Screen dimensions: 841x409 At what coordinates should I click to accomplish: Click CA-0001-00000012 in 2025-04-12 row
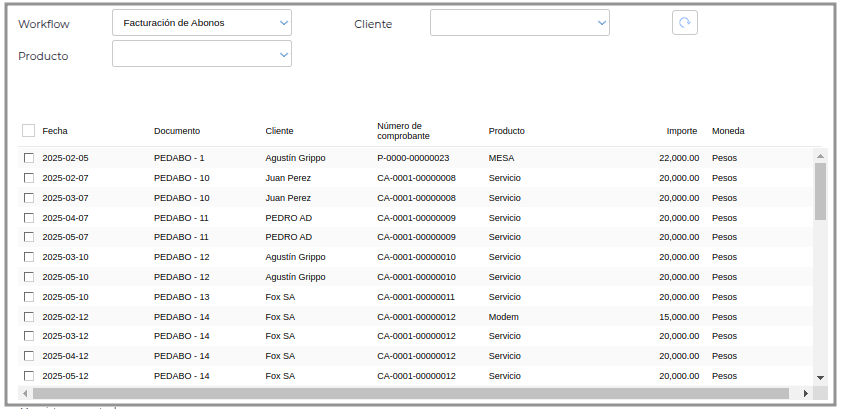tap(416, 356)
